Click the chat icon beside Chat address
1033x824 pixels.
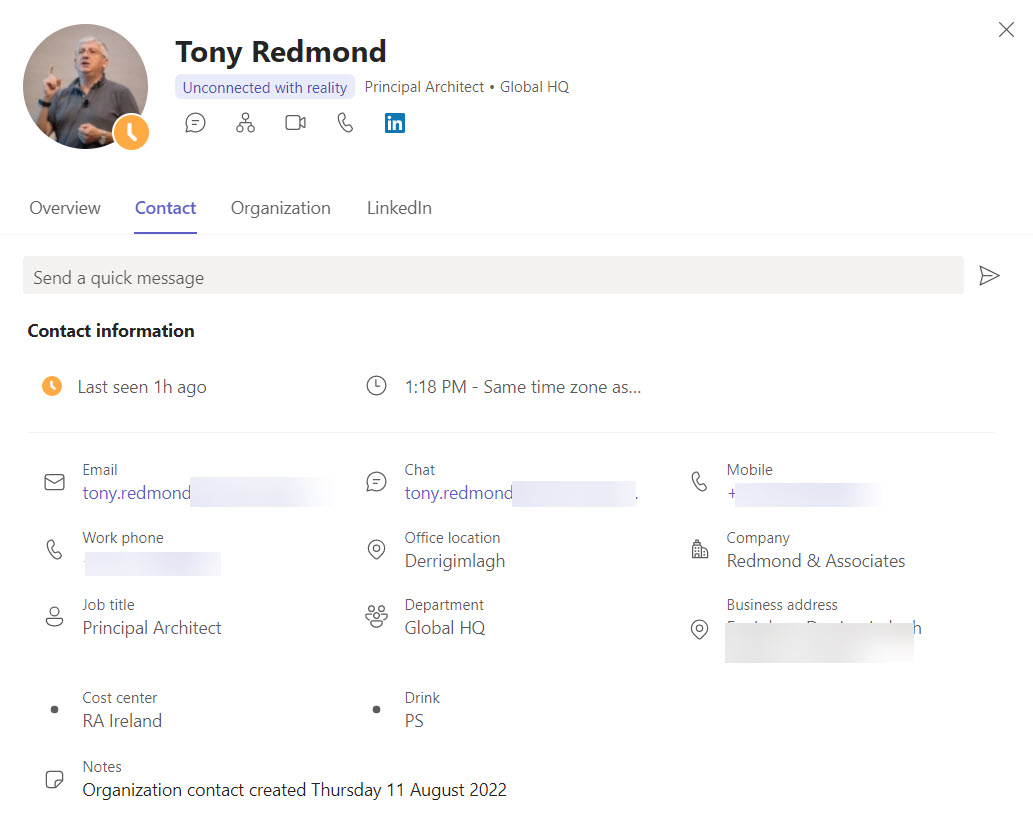click(376, 482)
